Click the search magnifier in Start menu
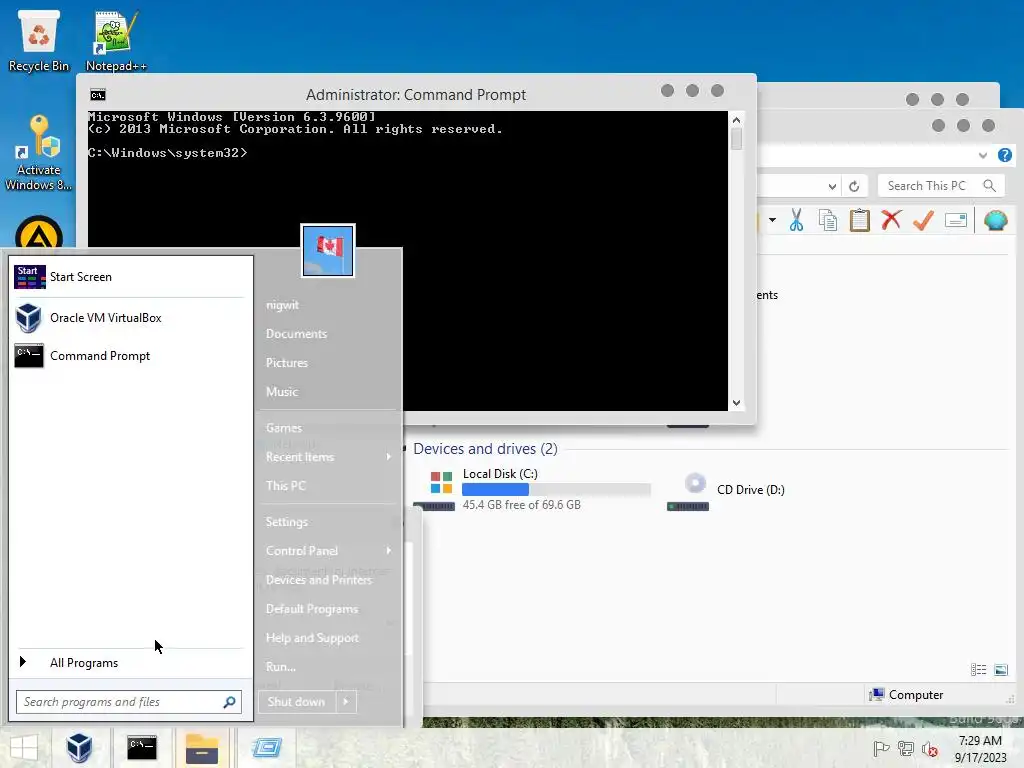The height and width of the screenshot is (768, 1024). coord(229,702)
